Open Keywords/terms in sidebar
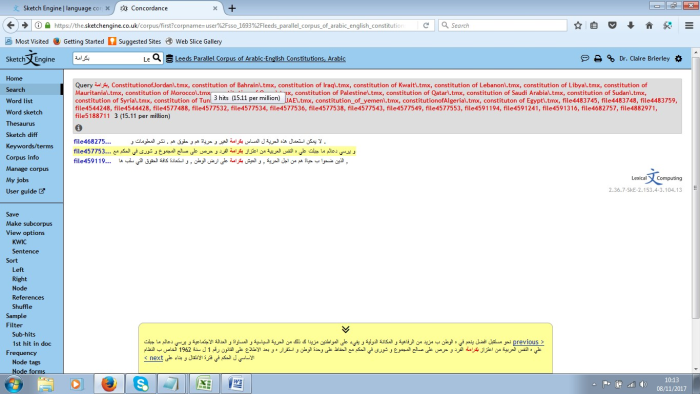 29,146
